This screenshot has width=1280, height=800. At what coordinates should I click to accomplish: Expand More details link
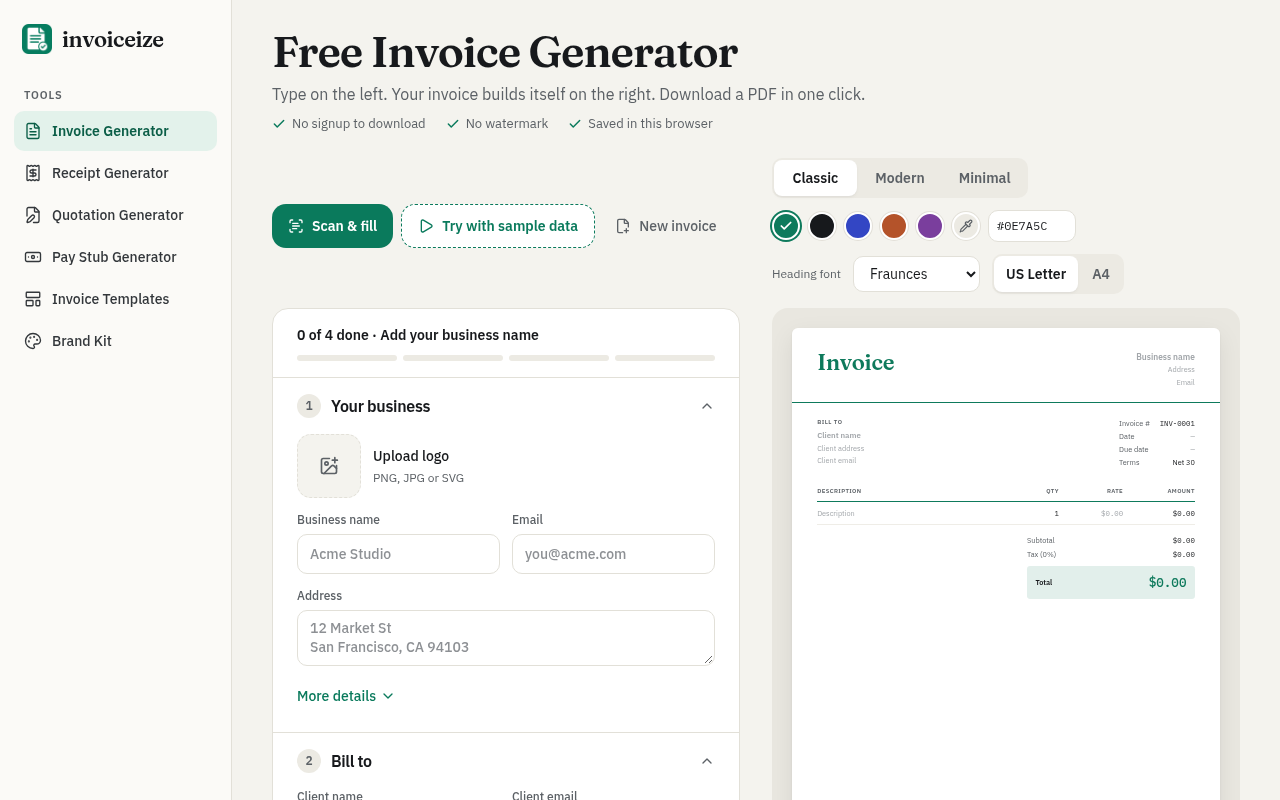(x=345, y=696)
